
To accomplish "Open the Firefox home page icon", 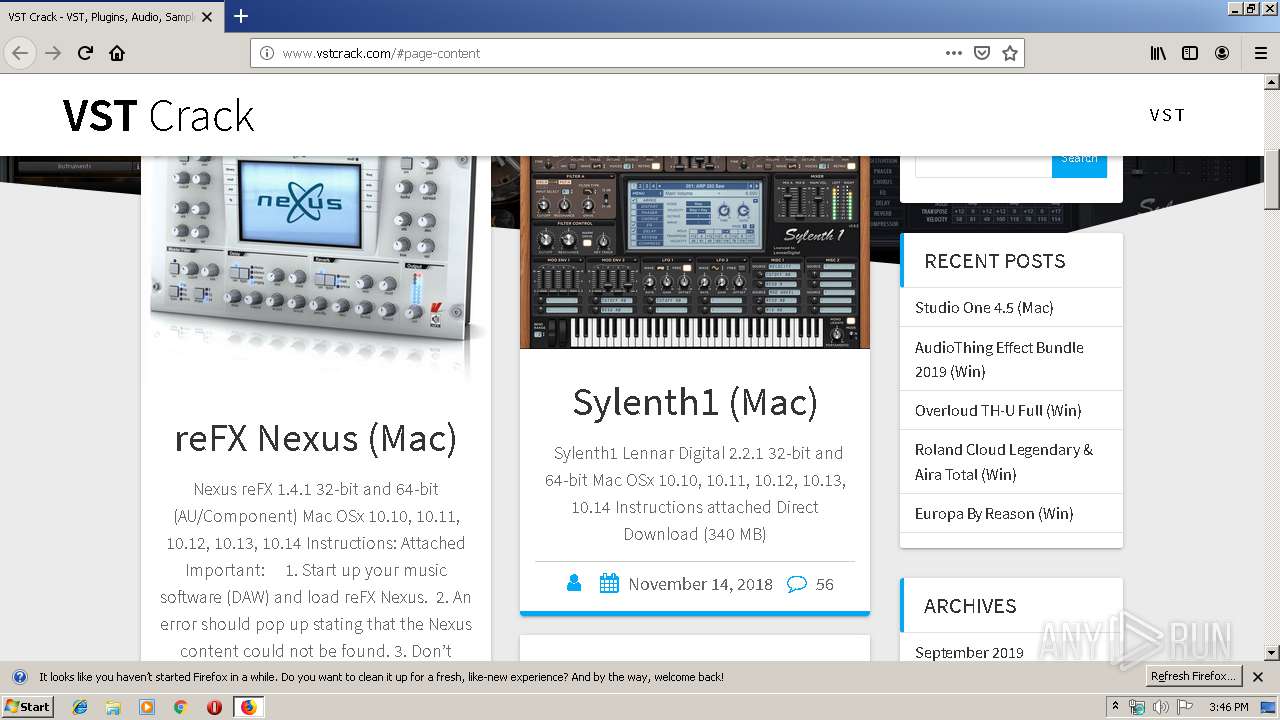I will click(117, 53).
